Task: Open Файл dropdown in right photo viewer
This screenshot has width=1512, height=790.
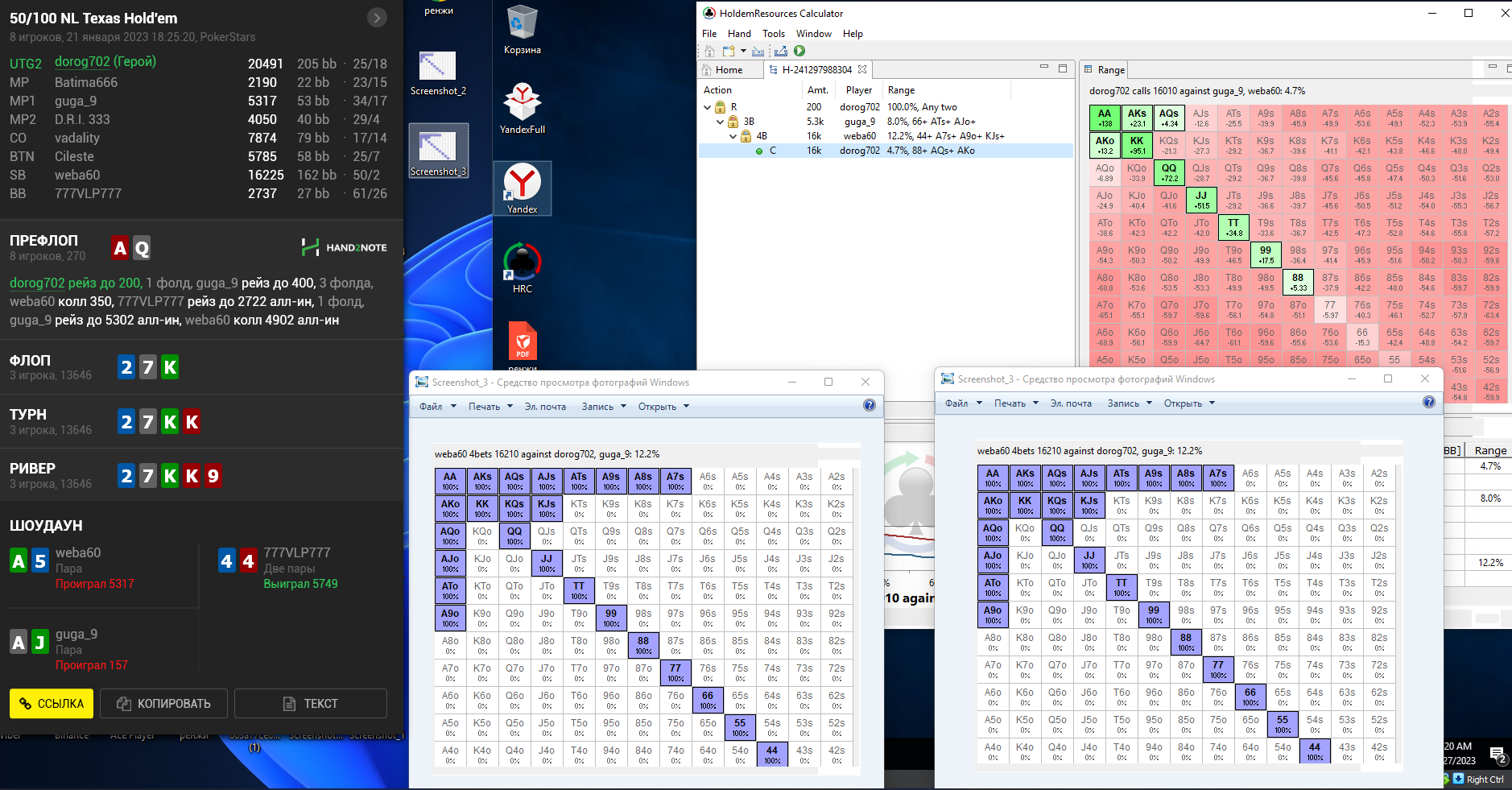Action: [964, 403]
